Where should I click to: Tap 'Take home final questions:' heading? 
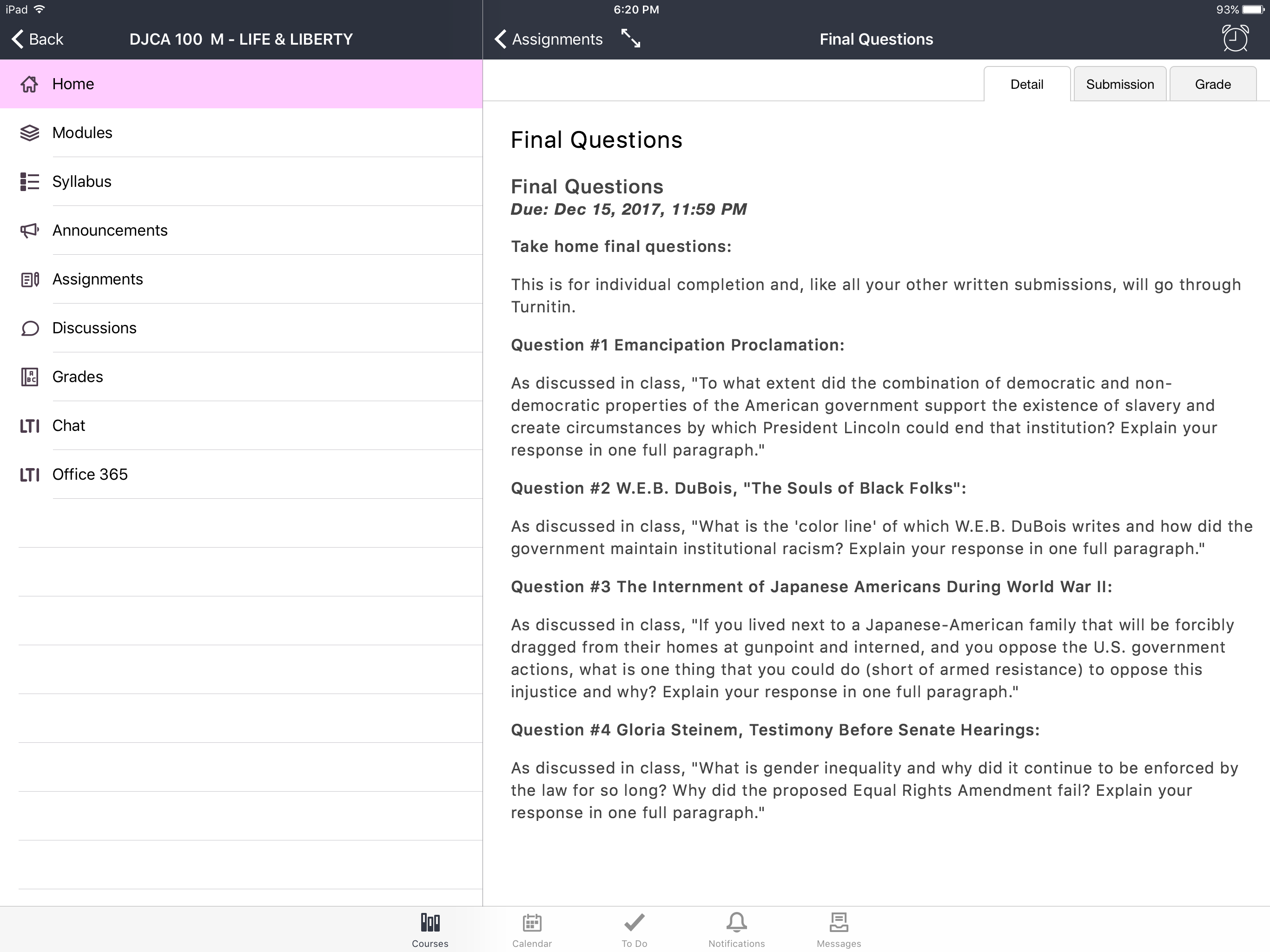[621, 246]
